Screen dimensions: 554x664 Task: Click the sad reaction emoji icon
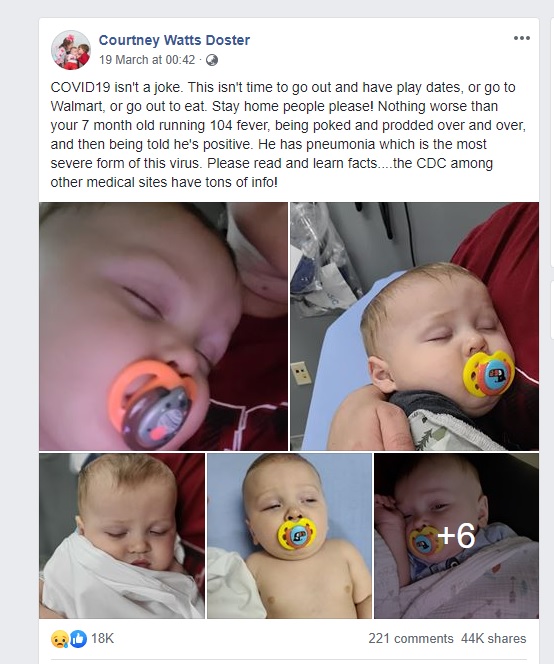coord(59,639)
